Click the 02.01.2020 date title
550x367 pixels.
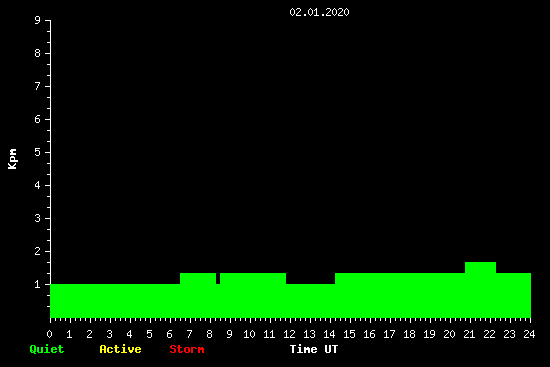coord(319,12)
